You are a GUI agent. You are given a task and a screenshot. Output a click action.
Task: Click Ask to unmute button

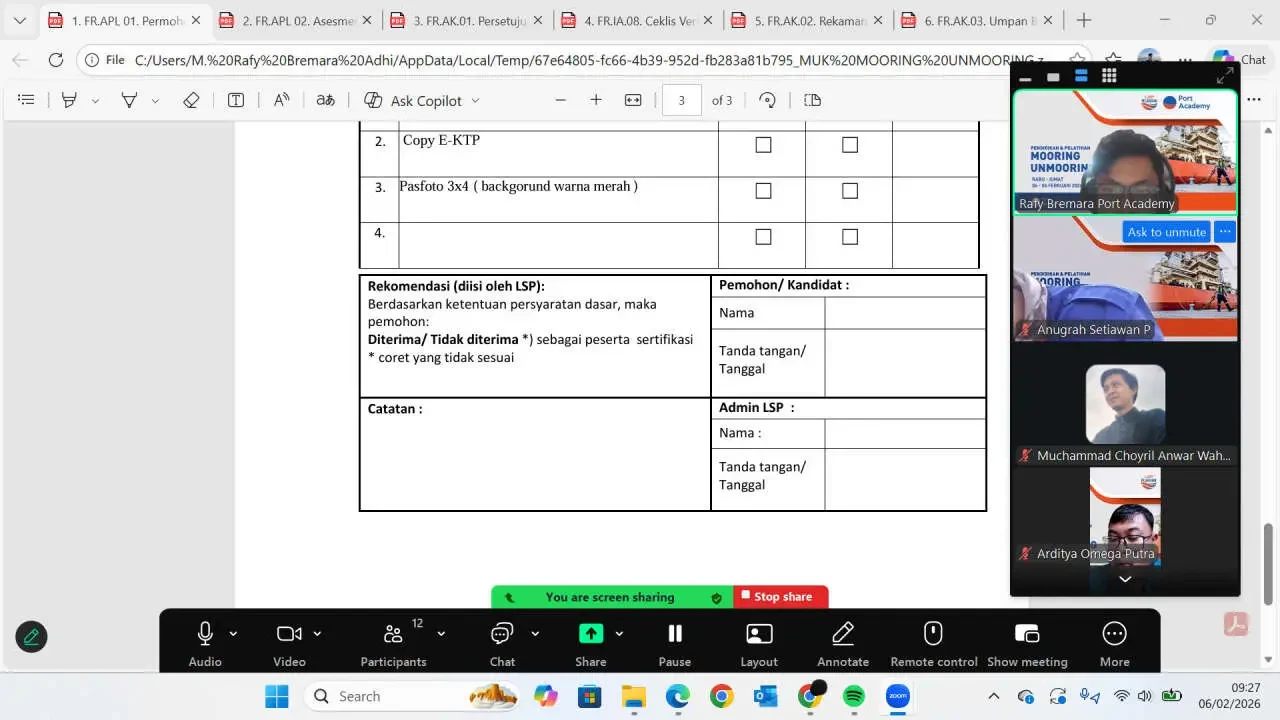point(1166,232)
